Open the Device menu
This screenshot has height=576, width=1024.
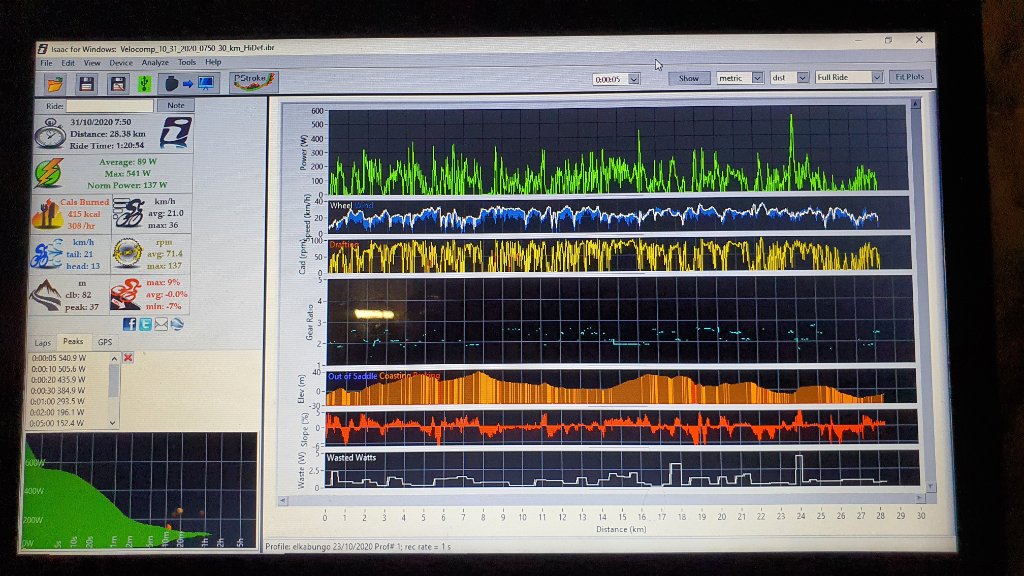(121, 62)
